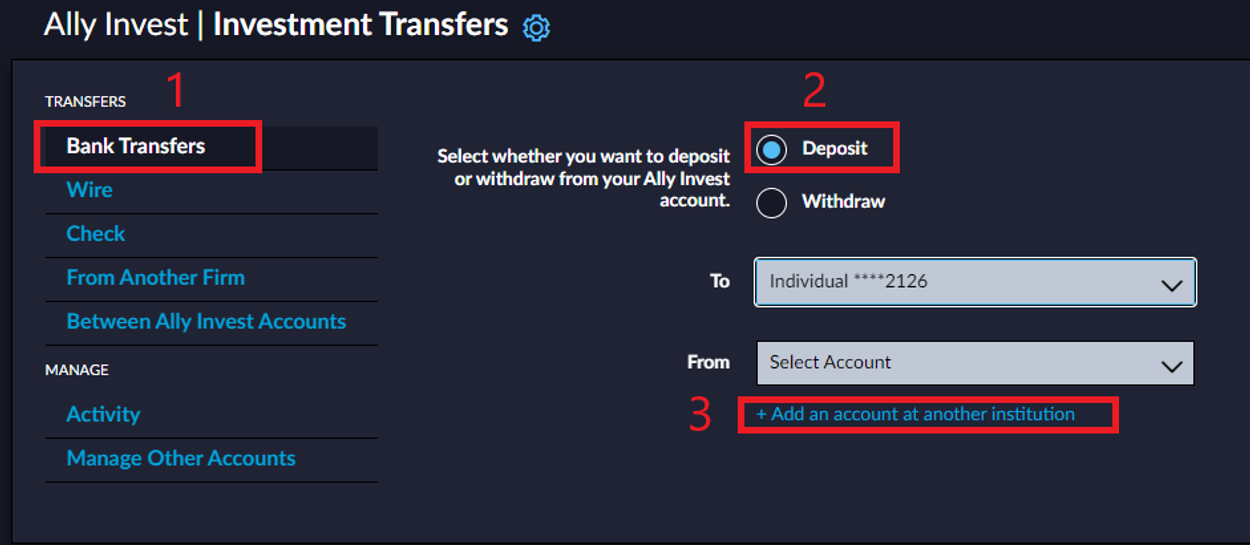
Task: Select the Withdraw radio button
Action: point(771,203)
